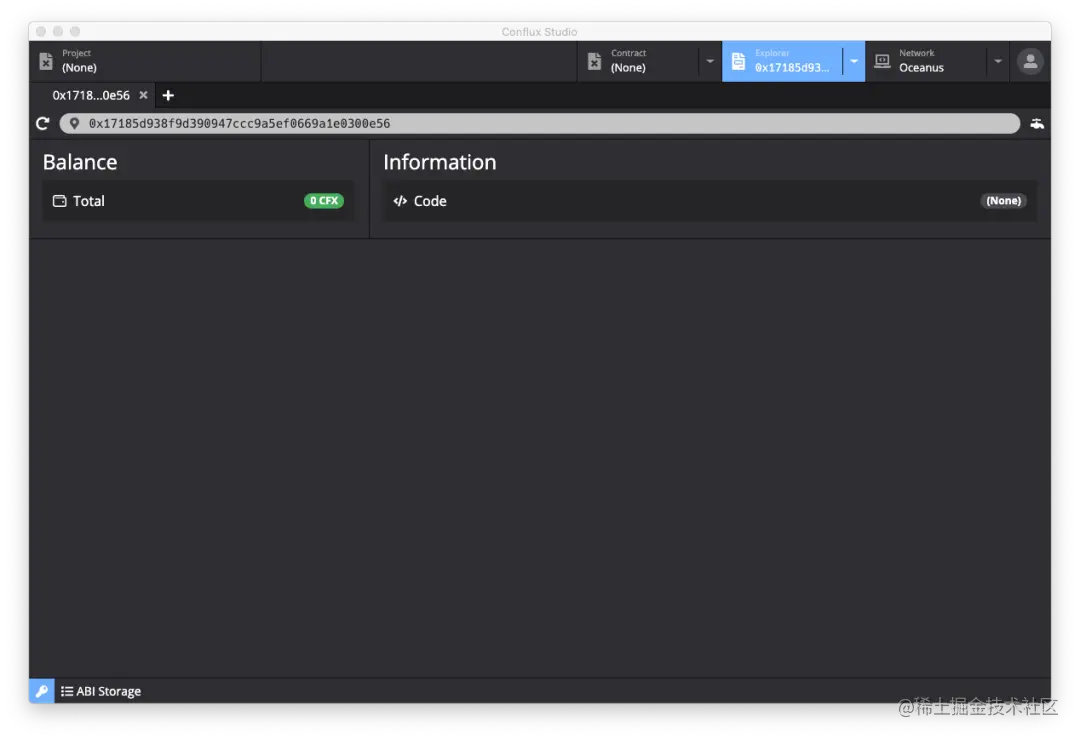
Task: Click the Explorer document icon
Action: [x=738, y=61]
